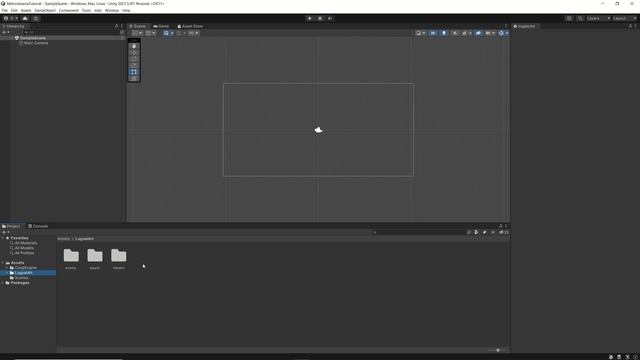Open the handle rotation dropdown in Scene
640x360 pixels.
(150, 33)
